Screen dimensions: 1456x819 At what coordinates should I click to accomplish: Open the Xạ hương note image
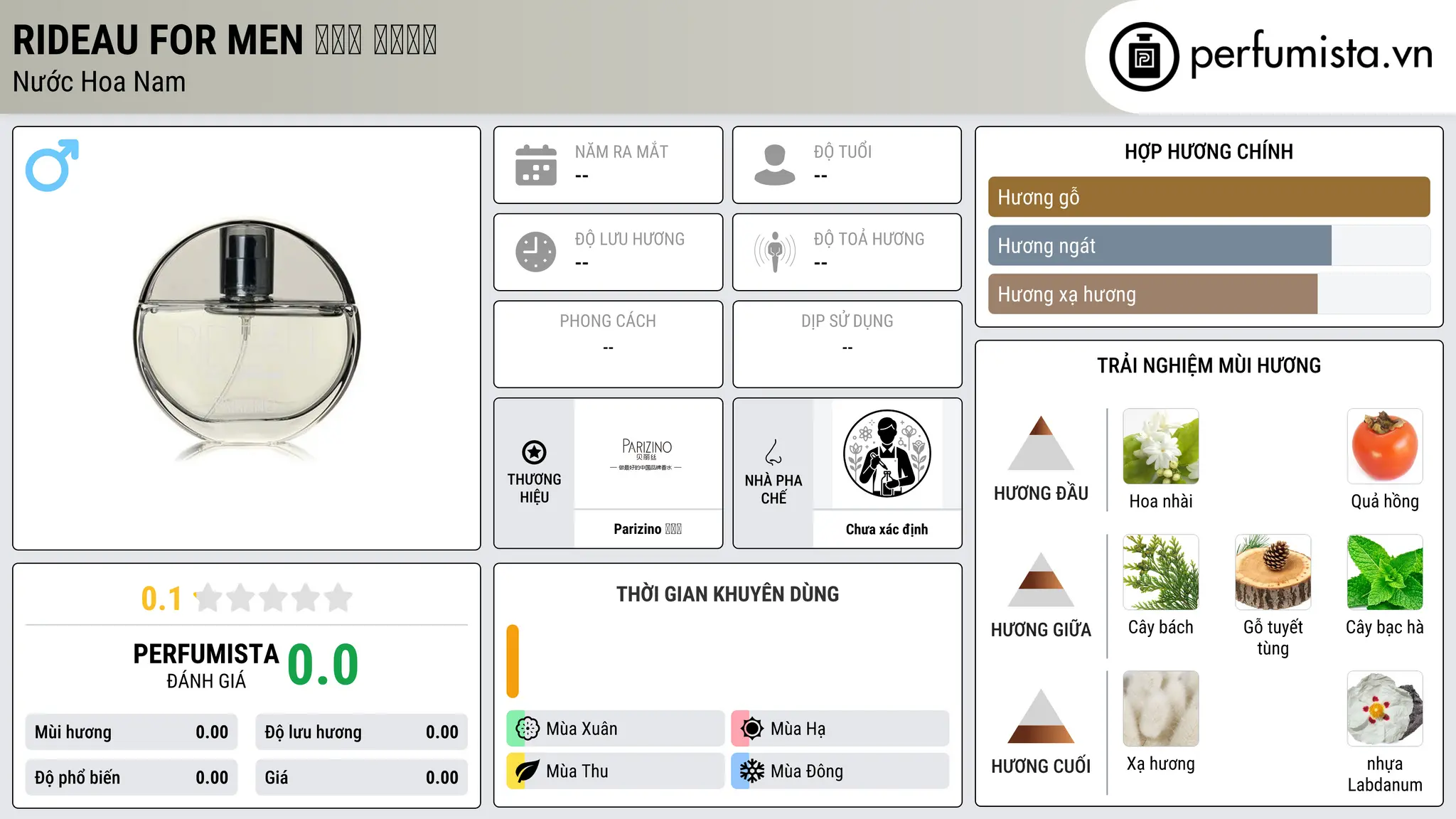tap(1161, 709)
